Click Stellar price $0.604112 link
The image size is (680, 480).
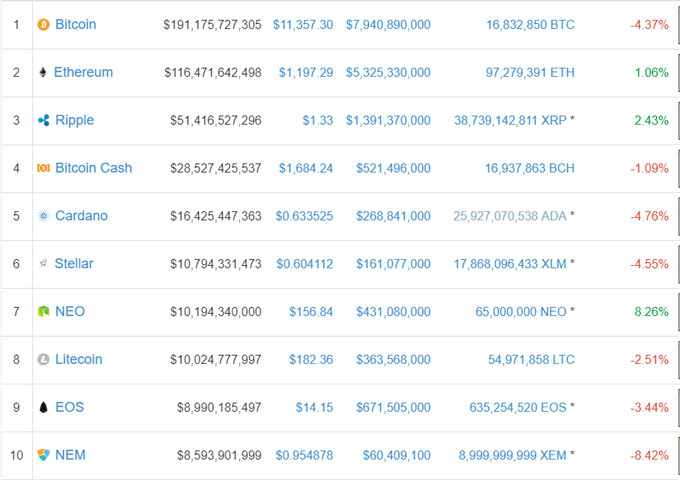pos(304,264)
